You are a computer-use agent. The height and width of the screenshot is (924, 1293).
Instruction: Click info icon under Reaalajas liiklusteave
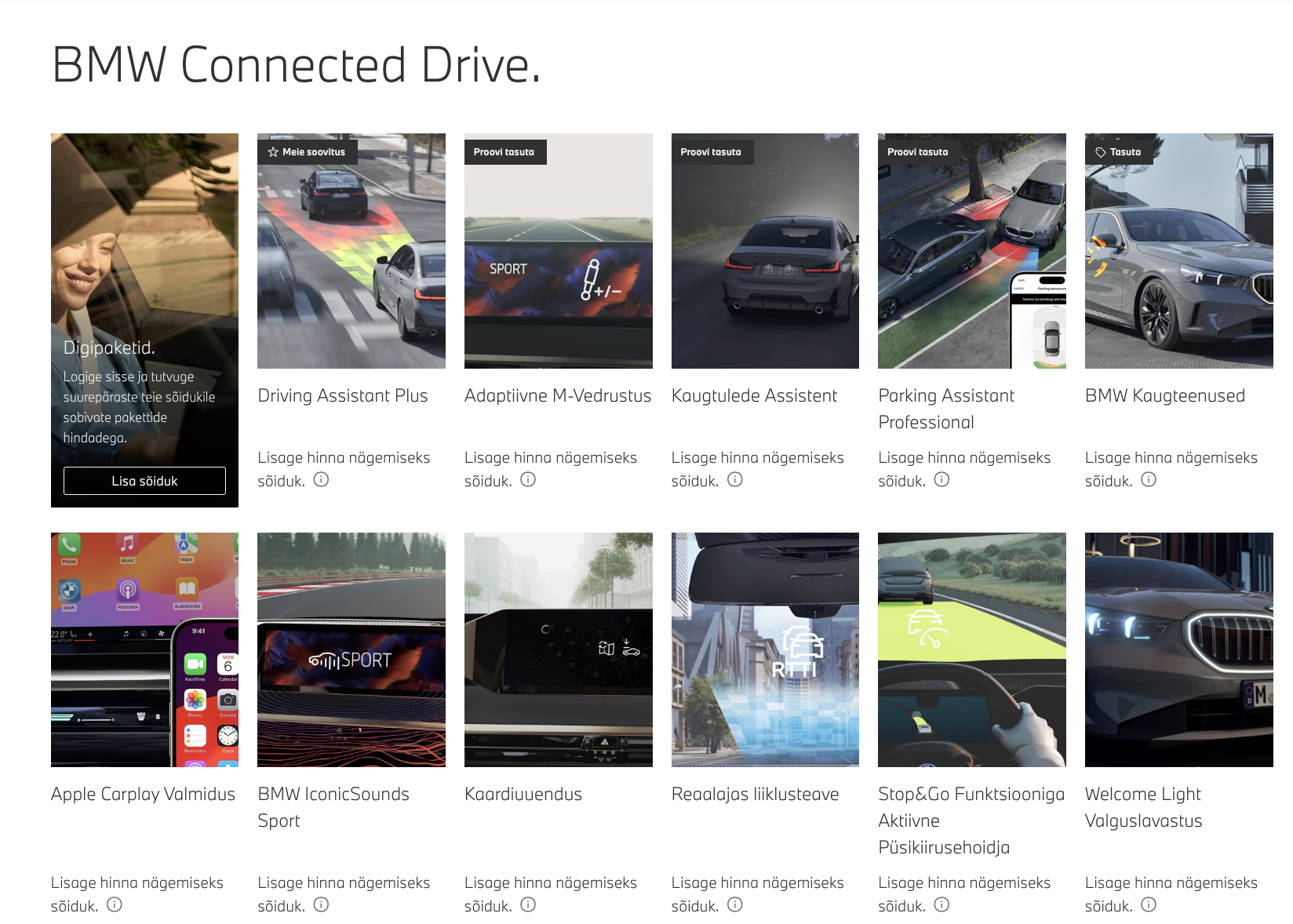pos(734,905)
